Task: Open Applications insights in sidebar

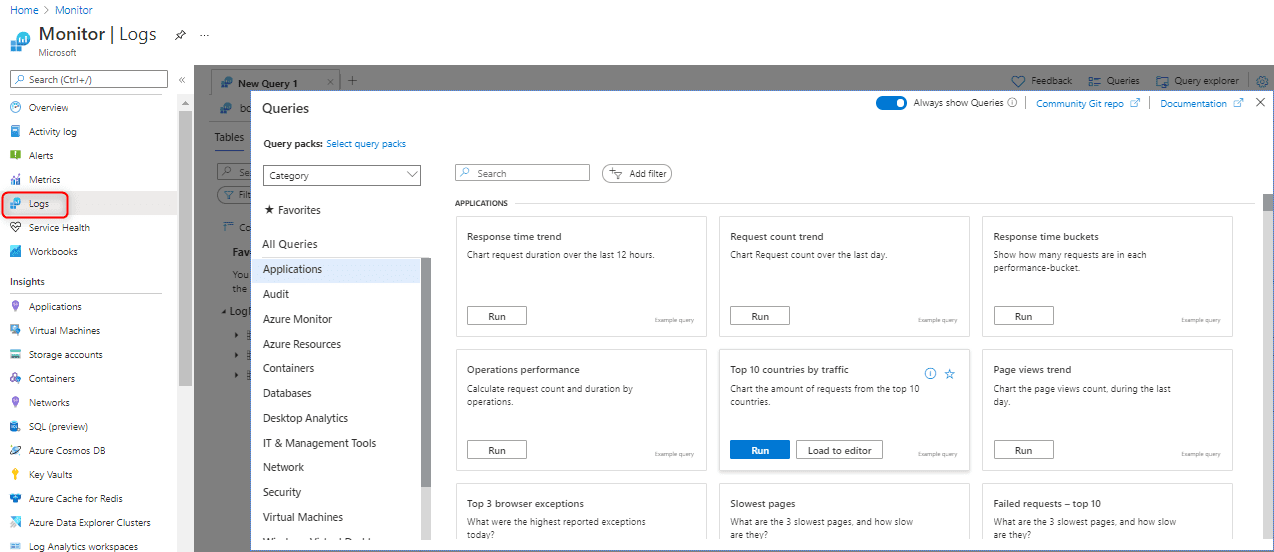Action: click(55, 306)
